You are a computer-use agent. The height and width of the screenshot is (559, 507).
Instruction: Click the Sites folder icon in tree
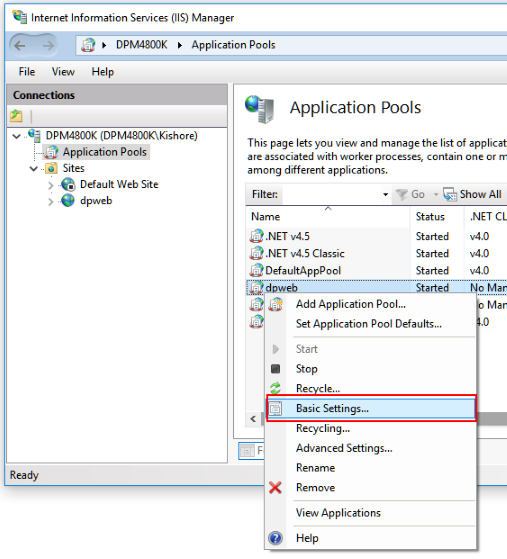(51, 168)
